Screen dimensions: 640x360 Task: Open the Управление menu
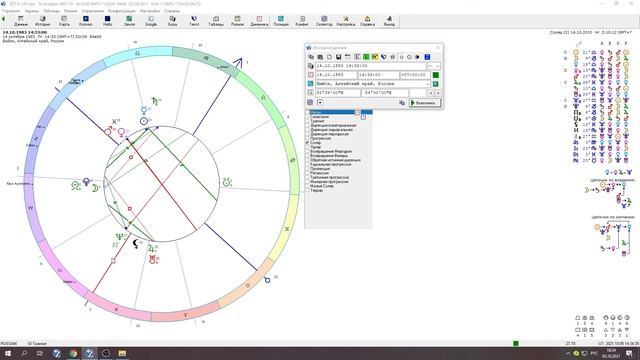tap(93, 11)
